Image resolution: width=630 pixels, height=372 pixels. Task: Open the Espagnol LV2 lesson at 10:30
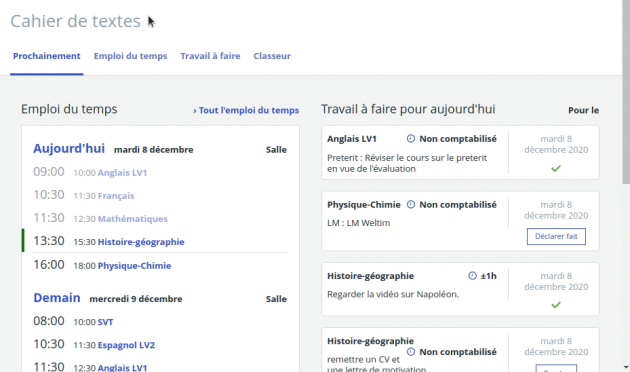(127, 345)
